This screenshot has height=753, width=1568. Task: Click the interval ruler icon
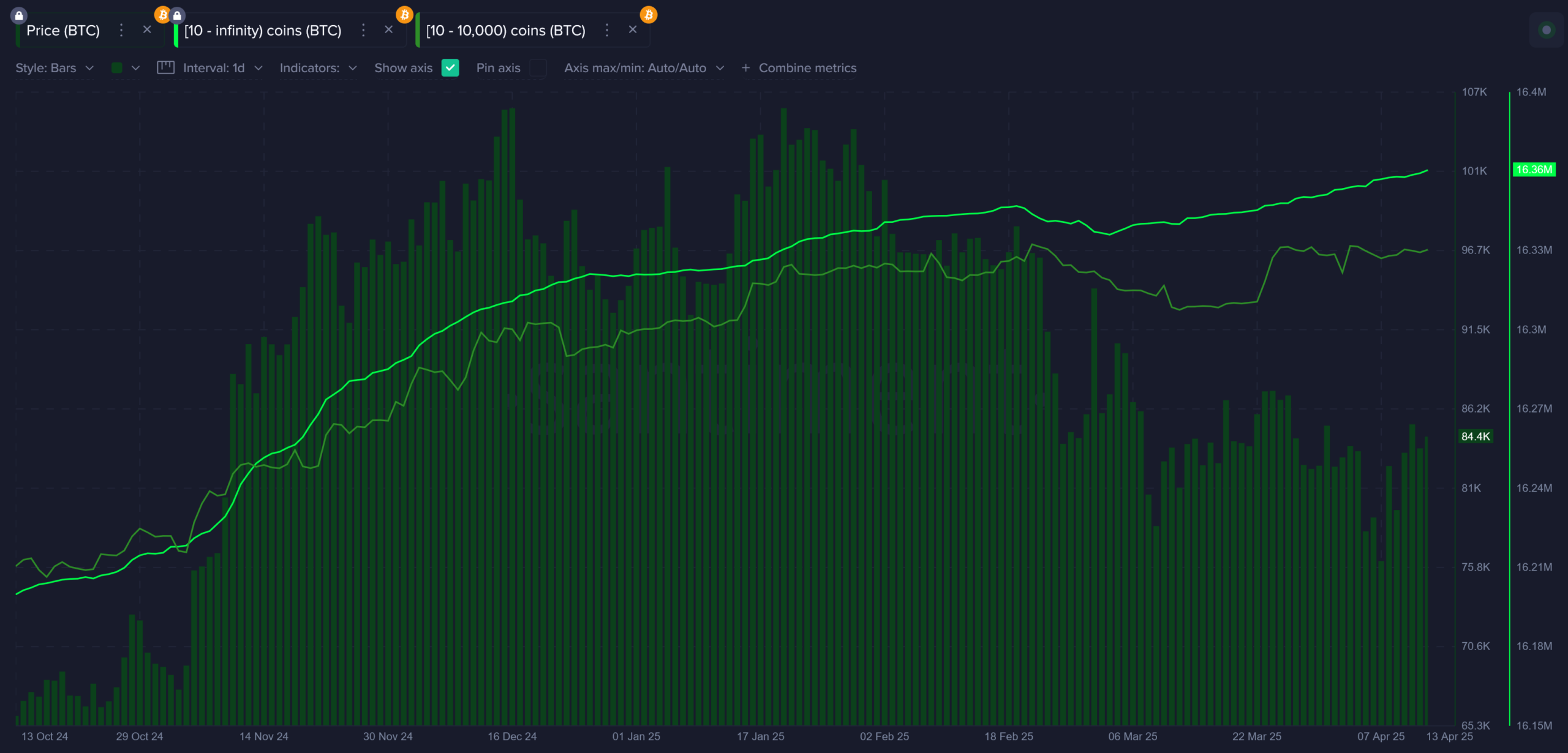coord(165,68)
